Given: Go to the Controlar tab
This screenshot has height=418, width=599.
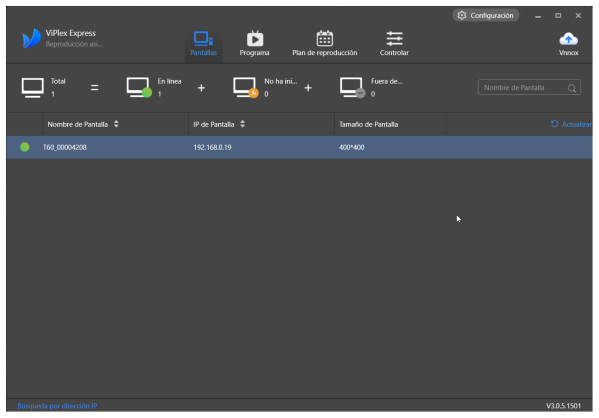Looking at the screenshot, I should tap(394, 44).
